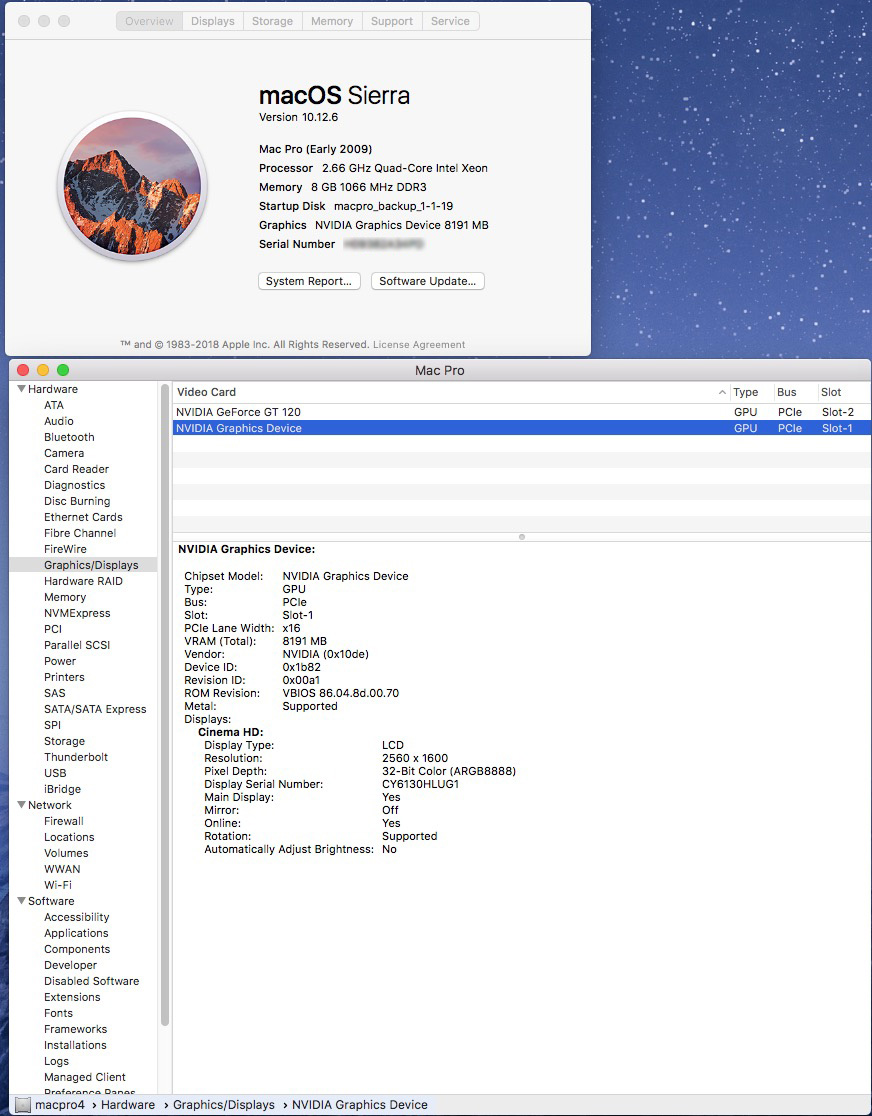
Task: Click the ROM Revision VBIOS value
Action: pos(341,693)
